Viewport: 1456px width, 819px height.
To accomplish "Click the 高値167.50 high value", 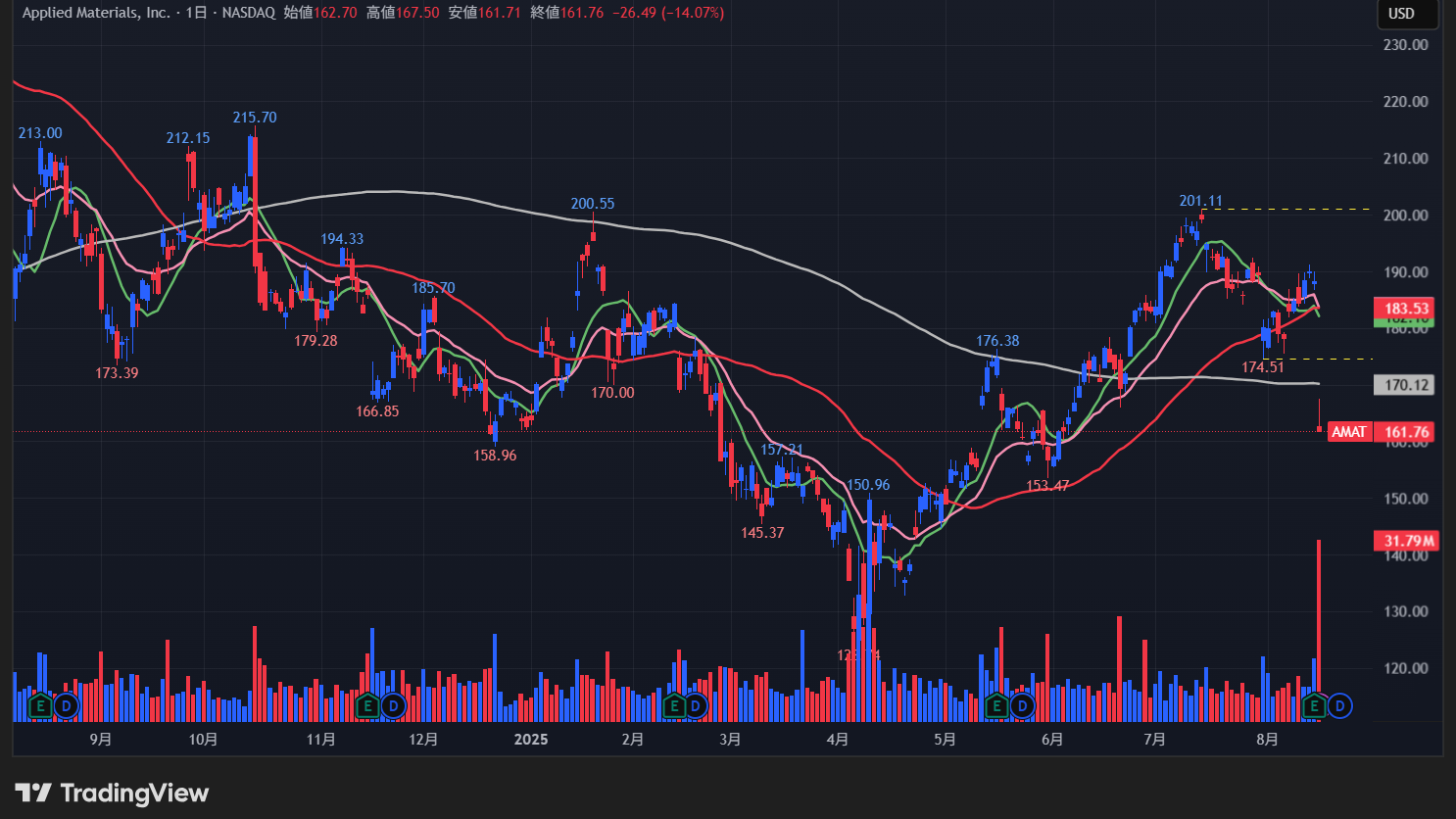I will 403,13.
